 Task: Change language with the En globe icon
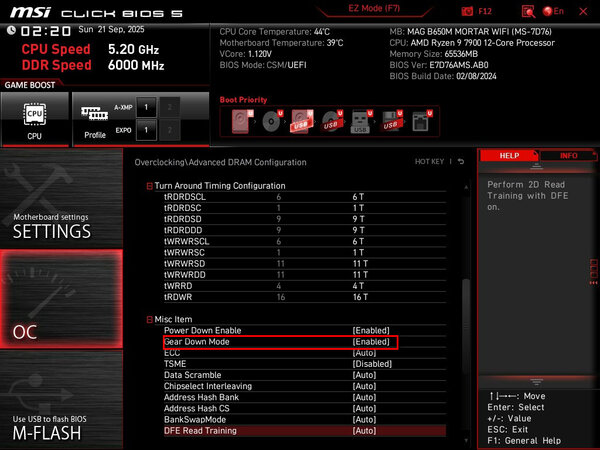(x=553, y=11)
